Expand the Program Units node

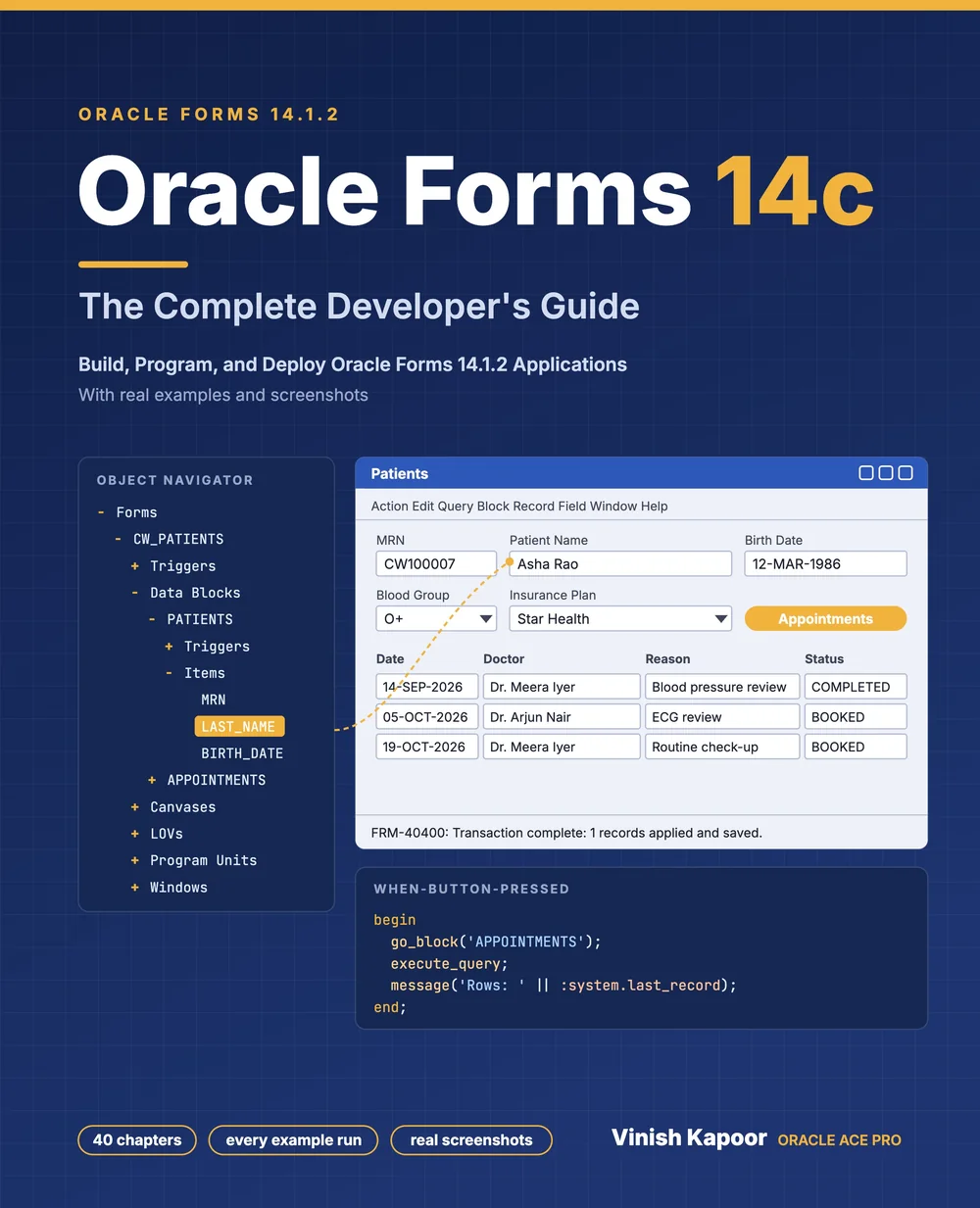134,860
